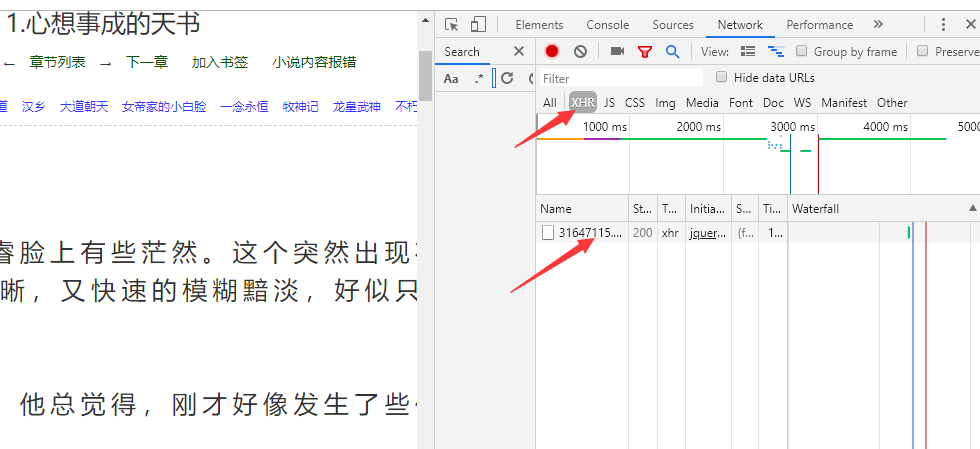Sort by the Name column header
Image resolution: width=980 pixels, height=449 pixels.
(x=582, y=209)
